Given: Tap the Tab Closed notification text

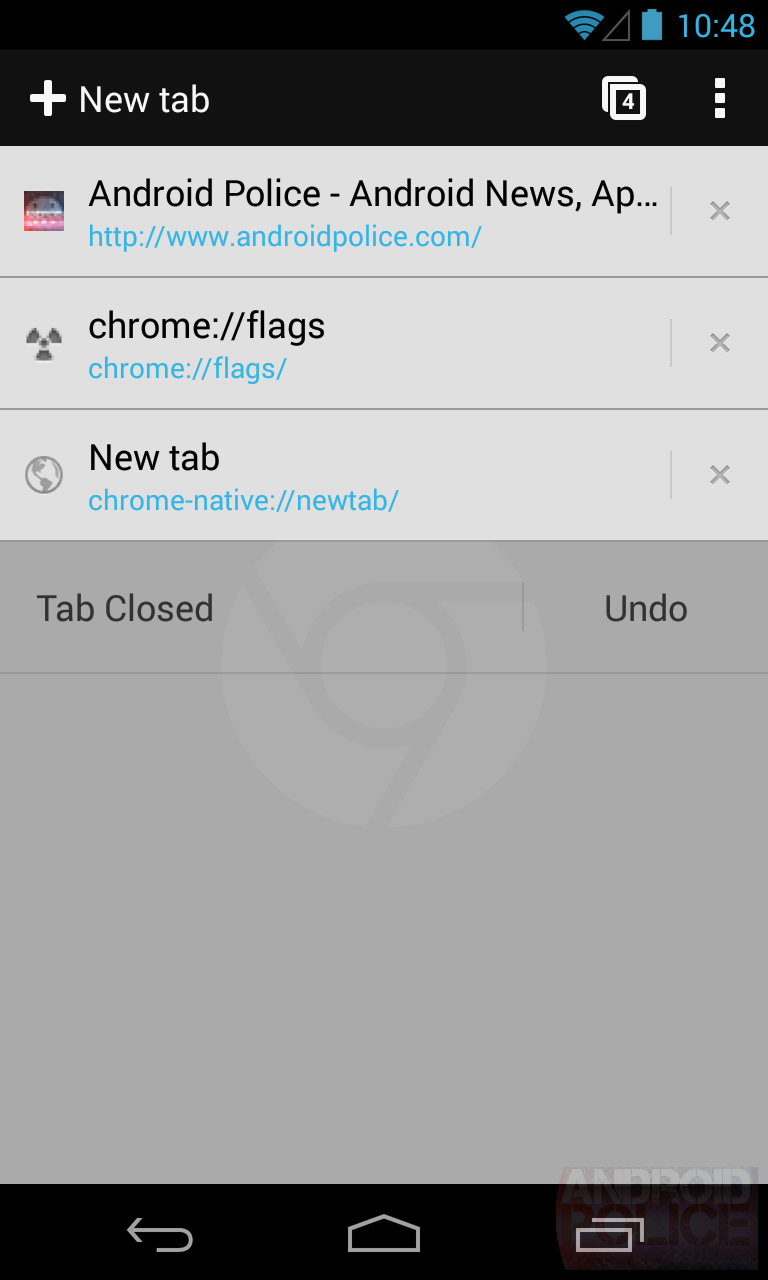Looking at the screenshot, I should (x=125, y=608).
